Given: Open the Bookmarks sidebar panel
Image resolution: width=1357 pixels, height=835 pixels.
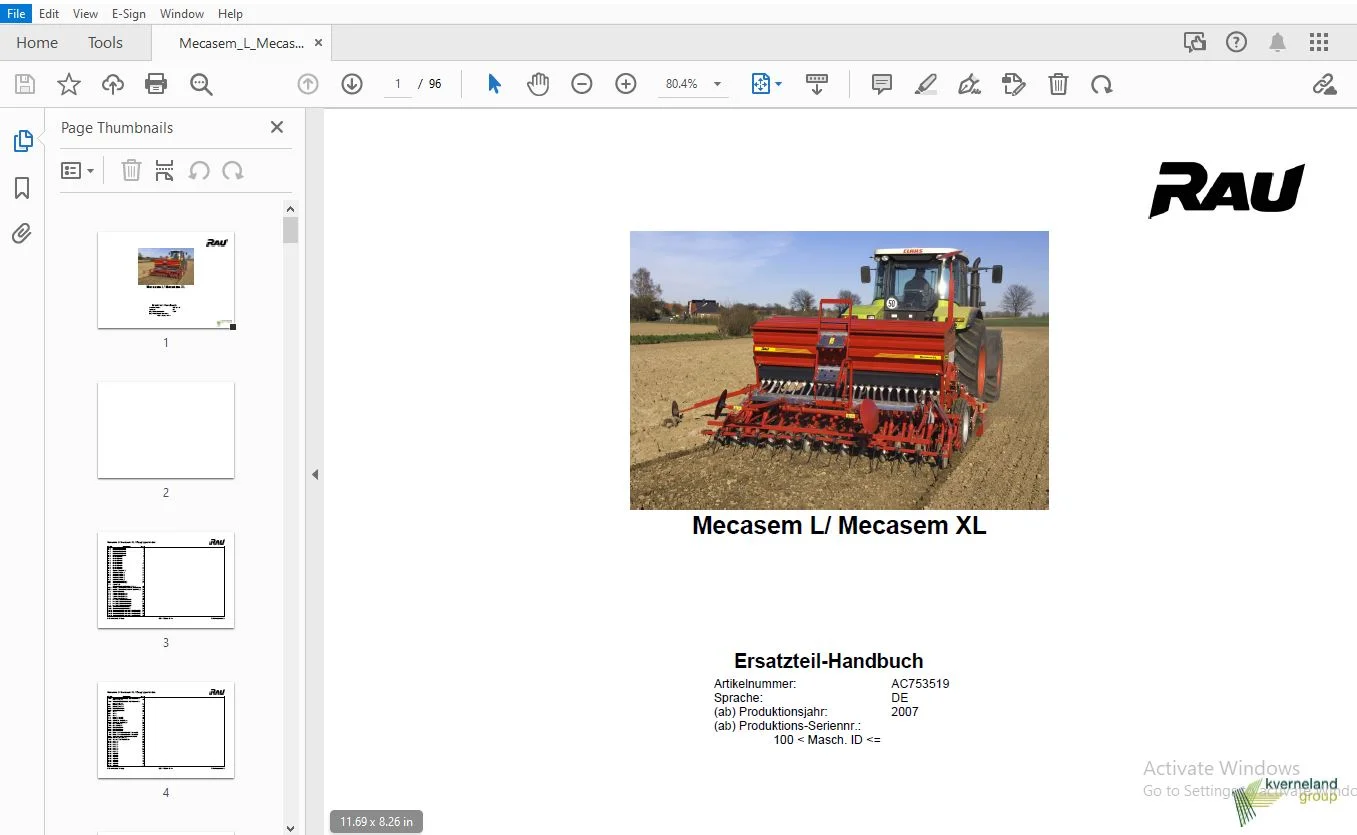Looking at the screenshot, I should tap(22, 188).
